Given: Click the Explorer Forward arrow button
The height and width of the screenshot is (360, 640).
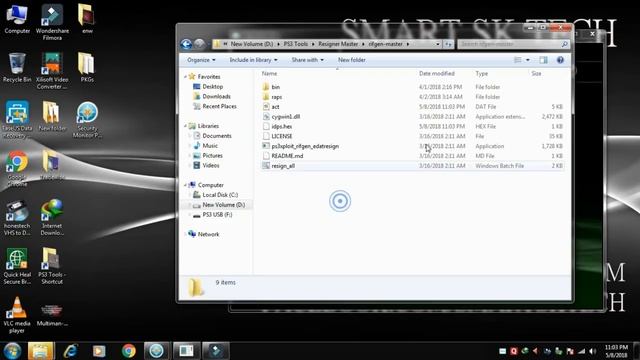Looking at the screenshot, I should (199, 44).
